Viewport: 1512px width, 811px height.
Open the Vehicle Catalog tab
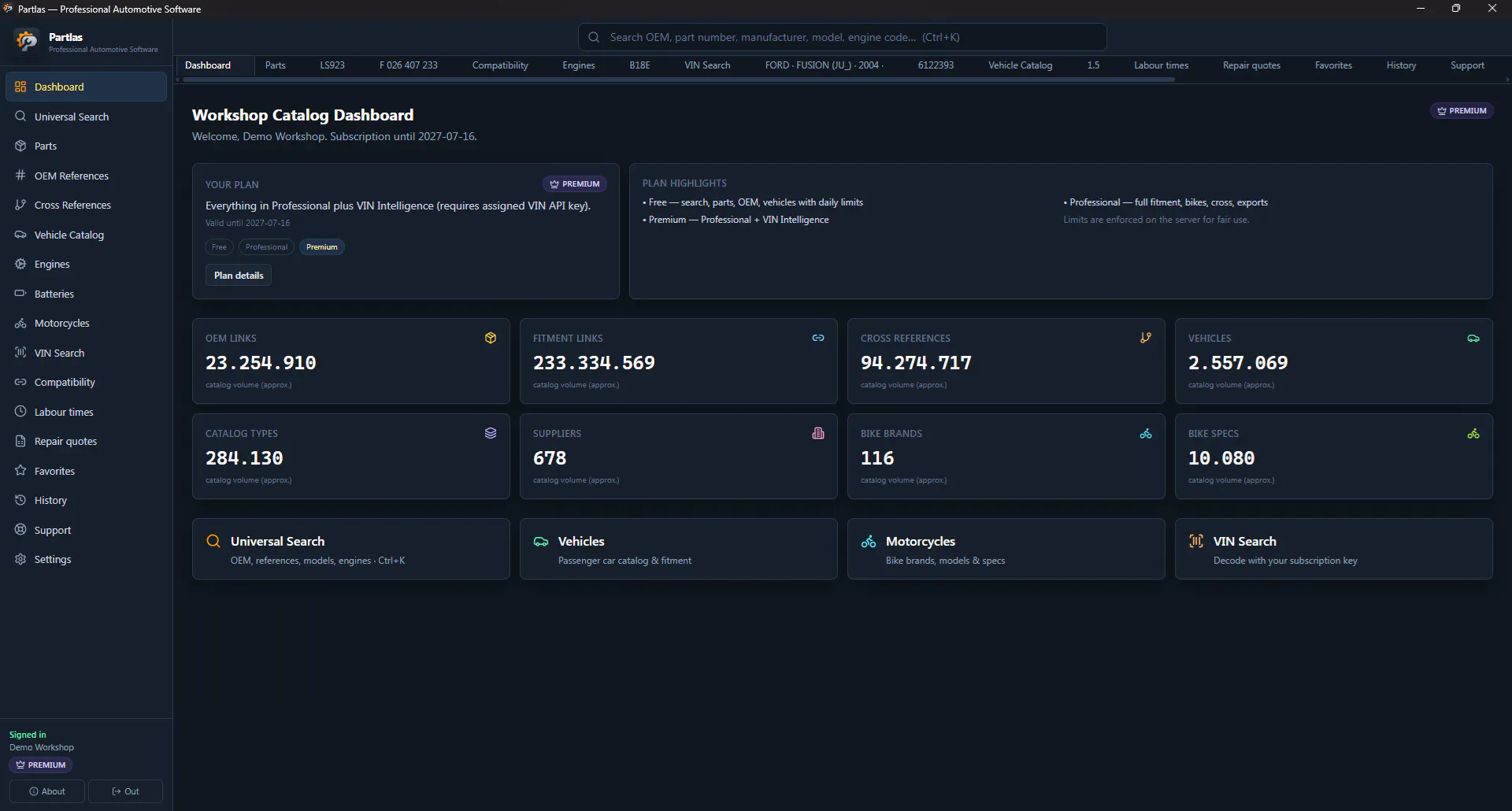[x=1021, y=65]
